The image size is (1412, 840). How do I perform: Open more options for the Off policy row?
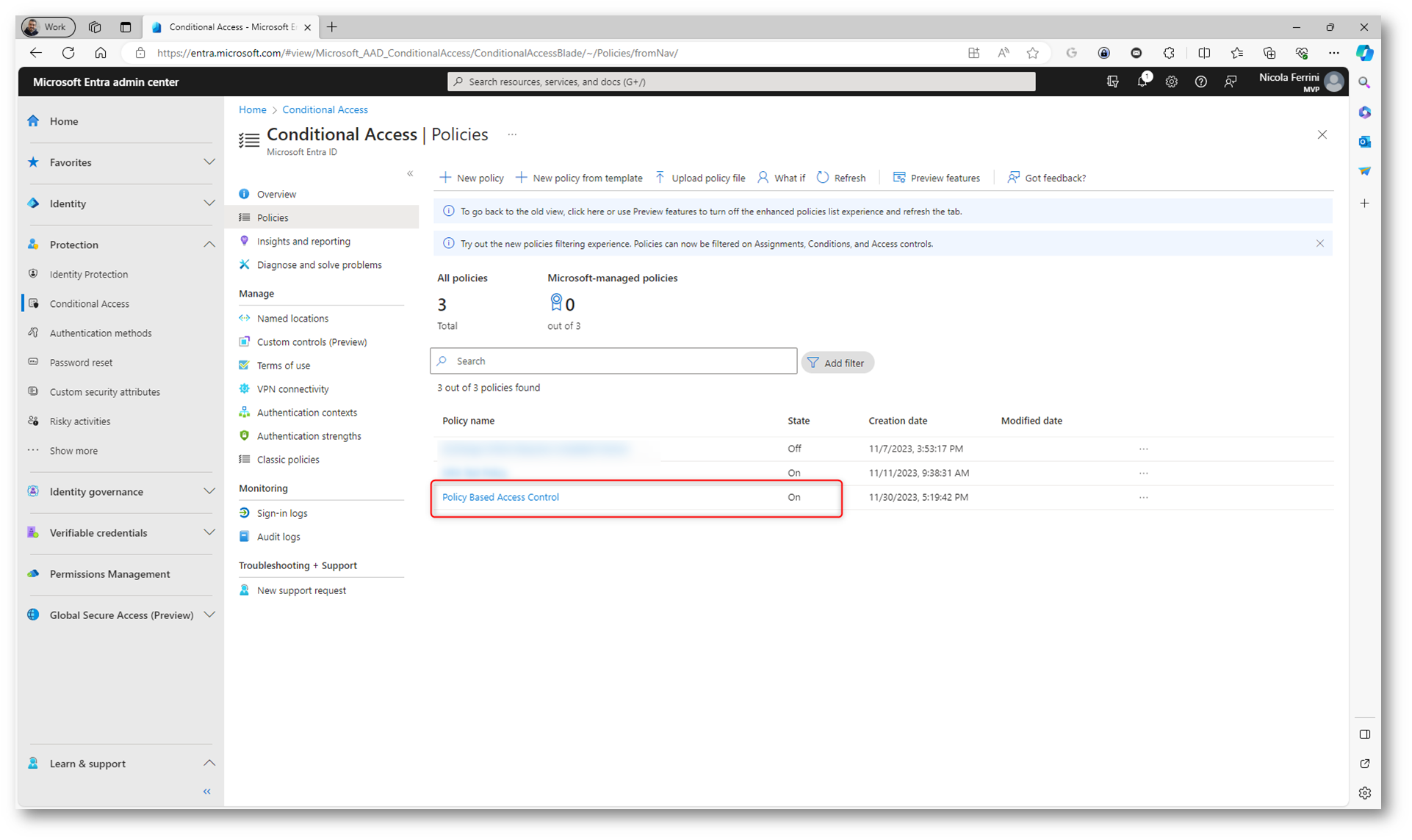[x=1144, y=449]
